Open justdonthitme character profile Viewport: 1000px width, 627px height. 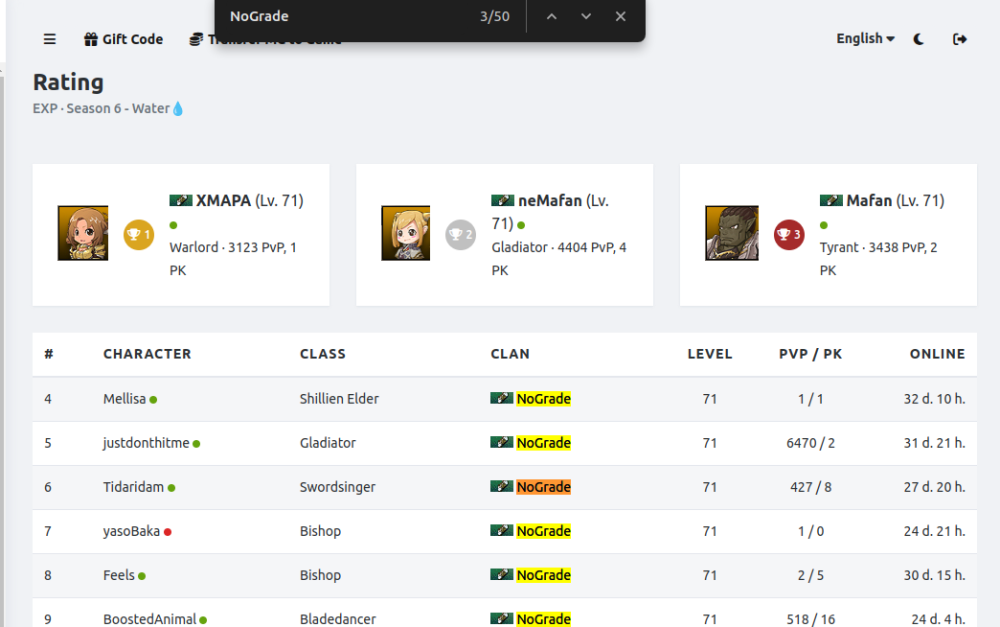[x=146, y=443]
